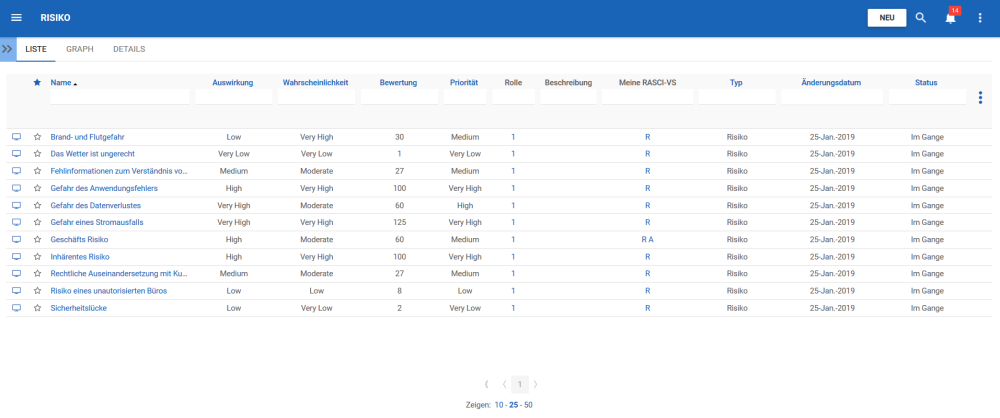Open preview monitor icon for Brand- und Flutgefahr
1000x418 pixels.
point(17,137)
